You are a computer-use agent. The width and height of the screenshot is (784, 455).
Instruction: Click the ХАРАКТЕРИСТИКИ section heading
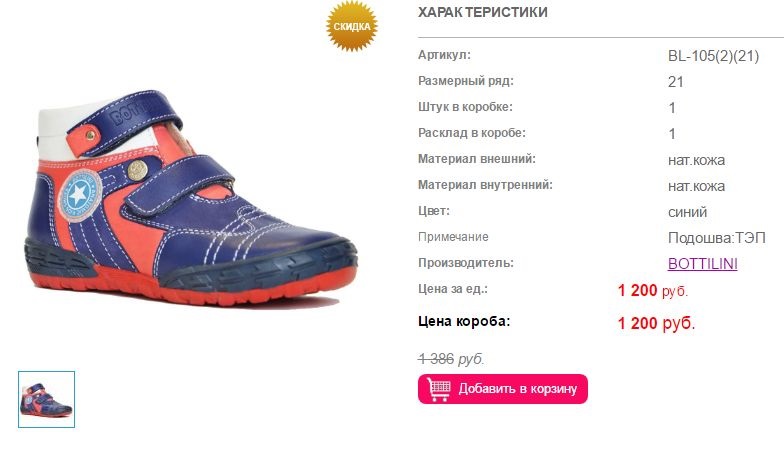482,12
